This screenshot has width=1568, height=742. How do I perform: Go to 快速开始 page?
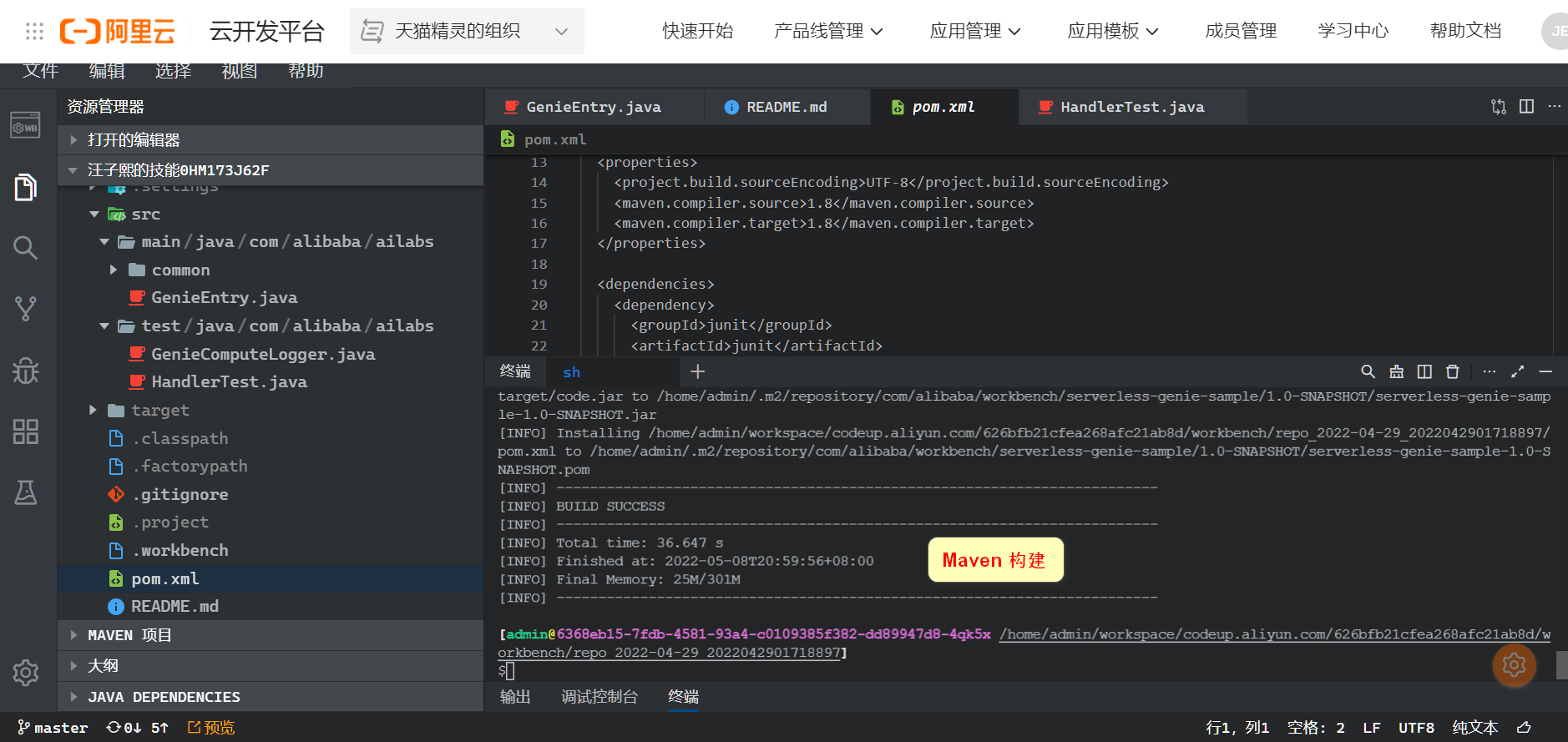(698, 32)
